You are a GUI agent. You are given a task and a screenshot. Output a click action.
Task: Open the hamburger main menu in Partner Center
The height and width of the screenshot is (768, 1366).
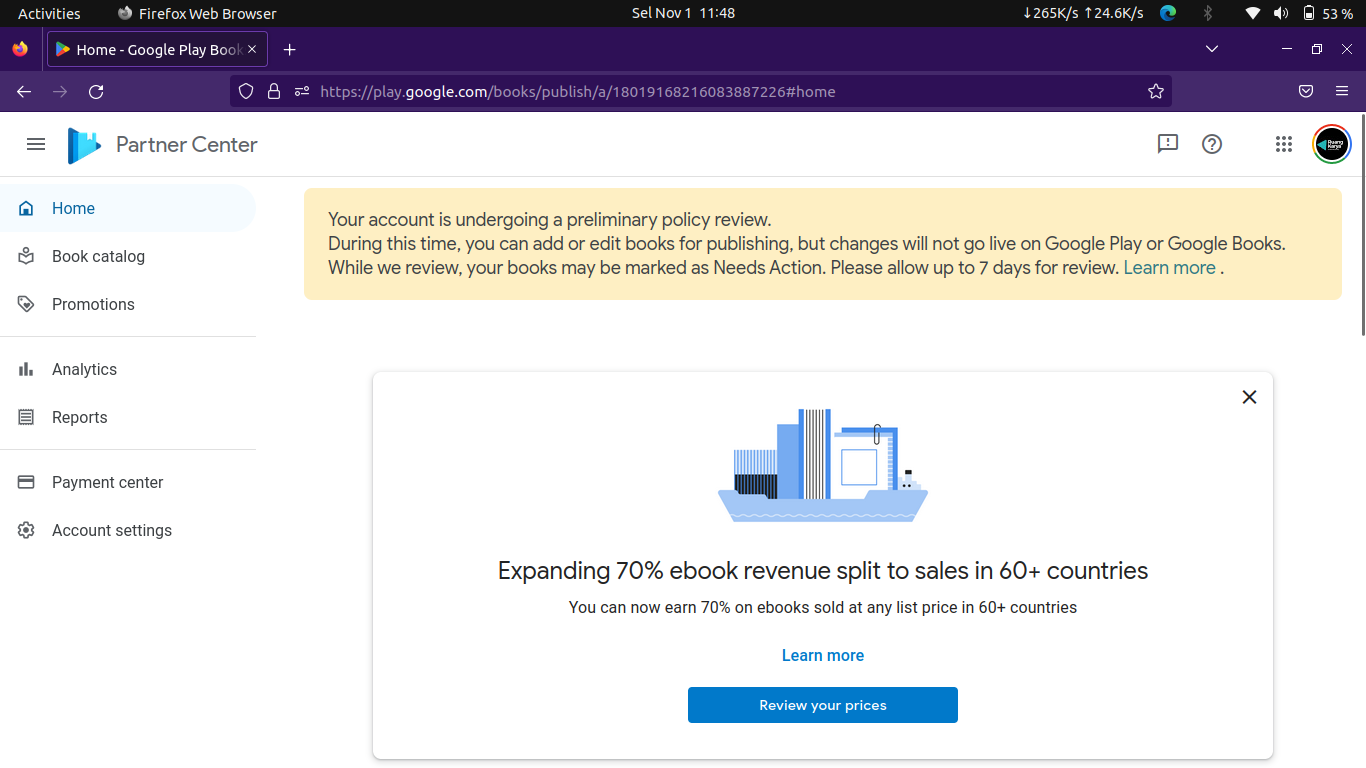pos(36,144)
